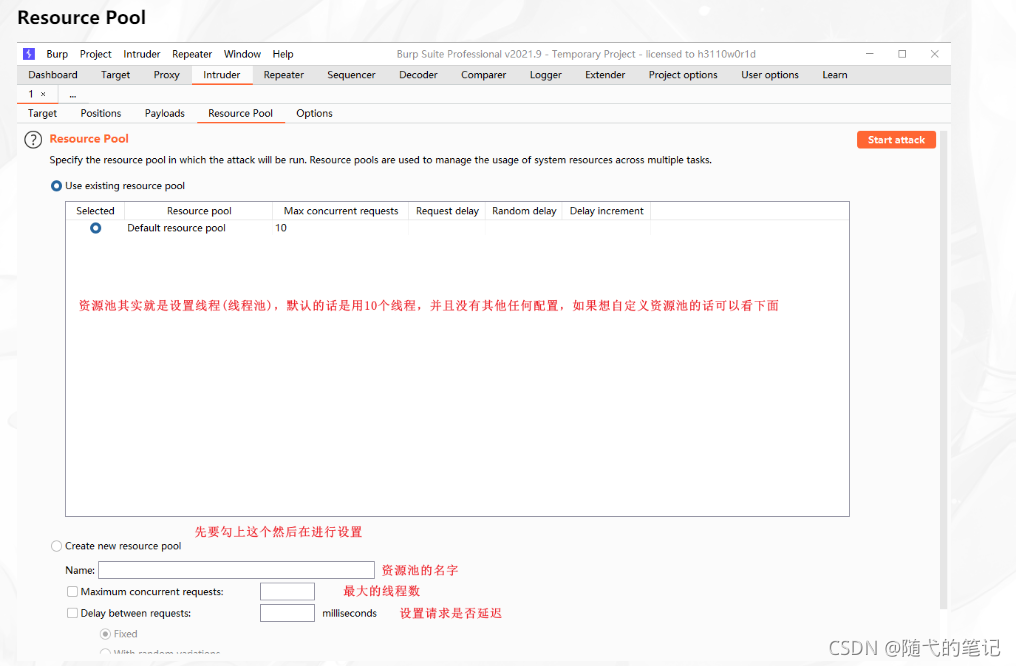Select Intruder attack tab 1
1016x666 pixels.
[x=30, y=94]
